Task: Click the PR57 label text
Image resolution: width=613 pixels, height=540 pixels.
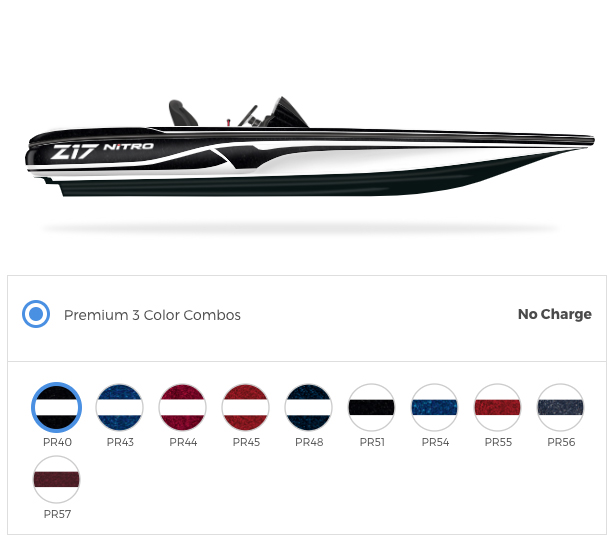Action: tap(57, 514)
